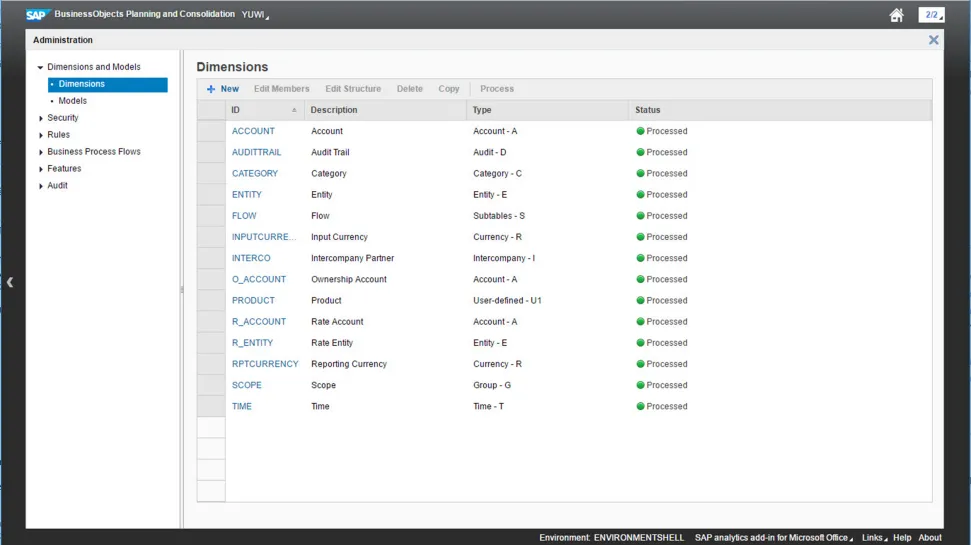Image resolution: width=971 pixels, height=545 pixels.
Task: Open the Links menu in footer
Action: 873,537
